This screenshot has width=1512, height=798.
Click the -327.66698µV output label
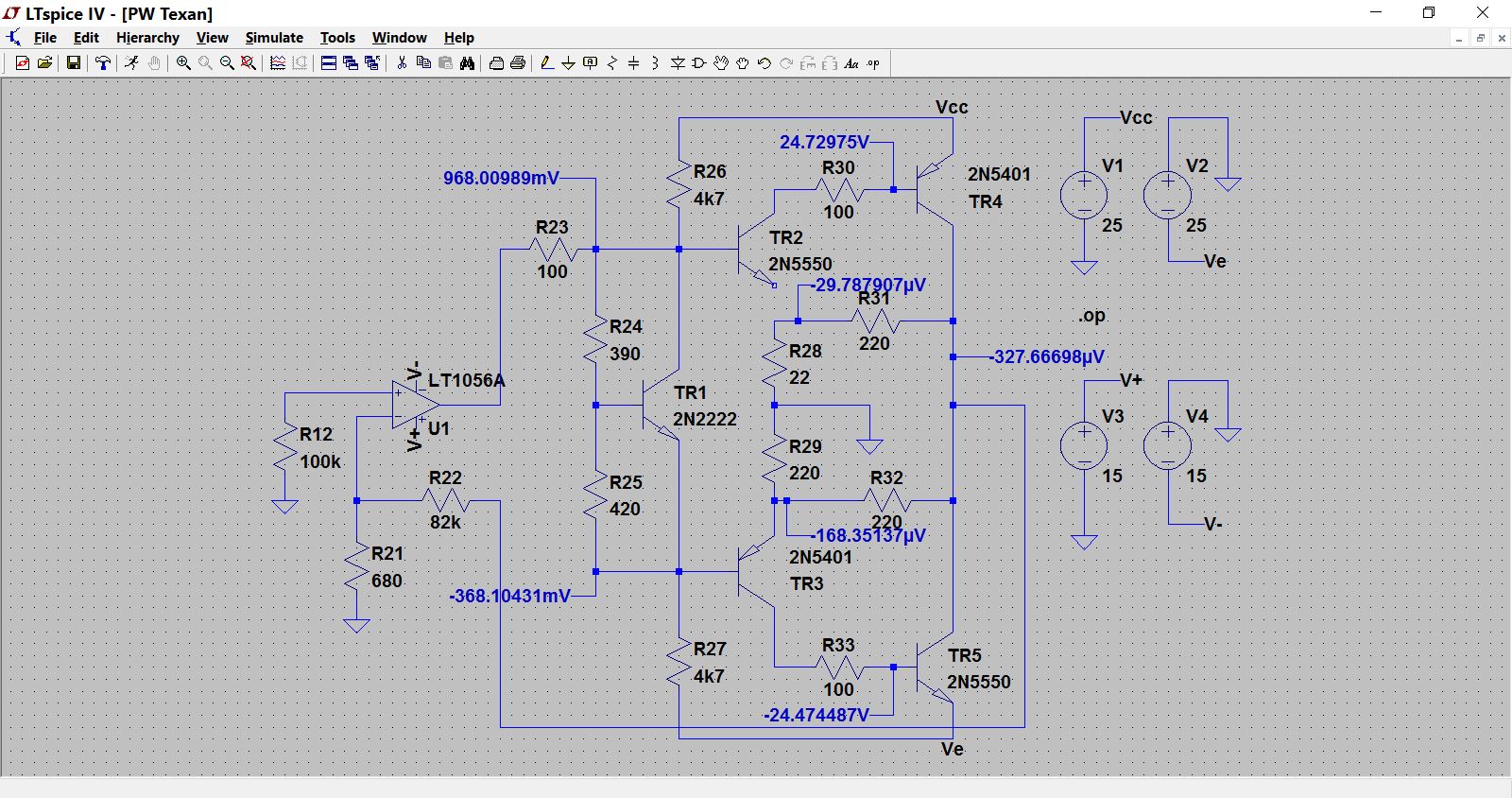tap(1047, 356)
